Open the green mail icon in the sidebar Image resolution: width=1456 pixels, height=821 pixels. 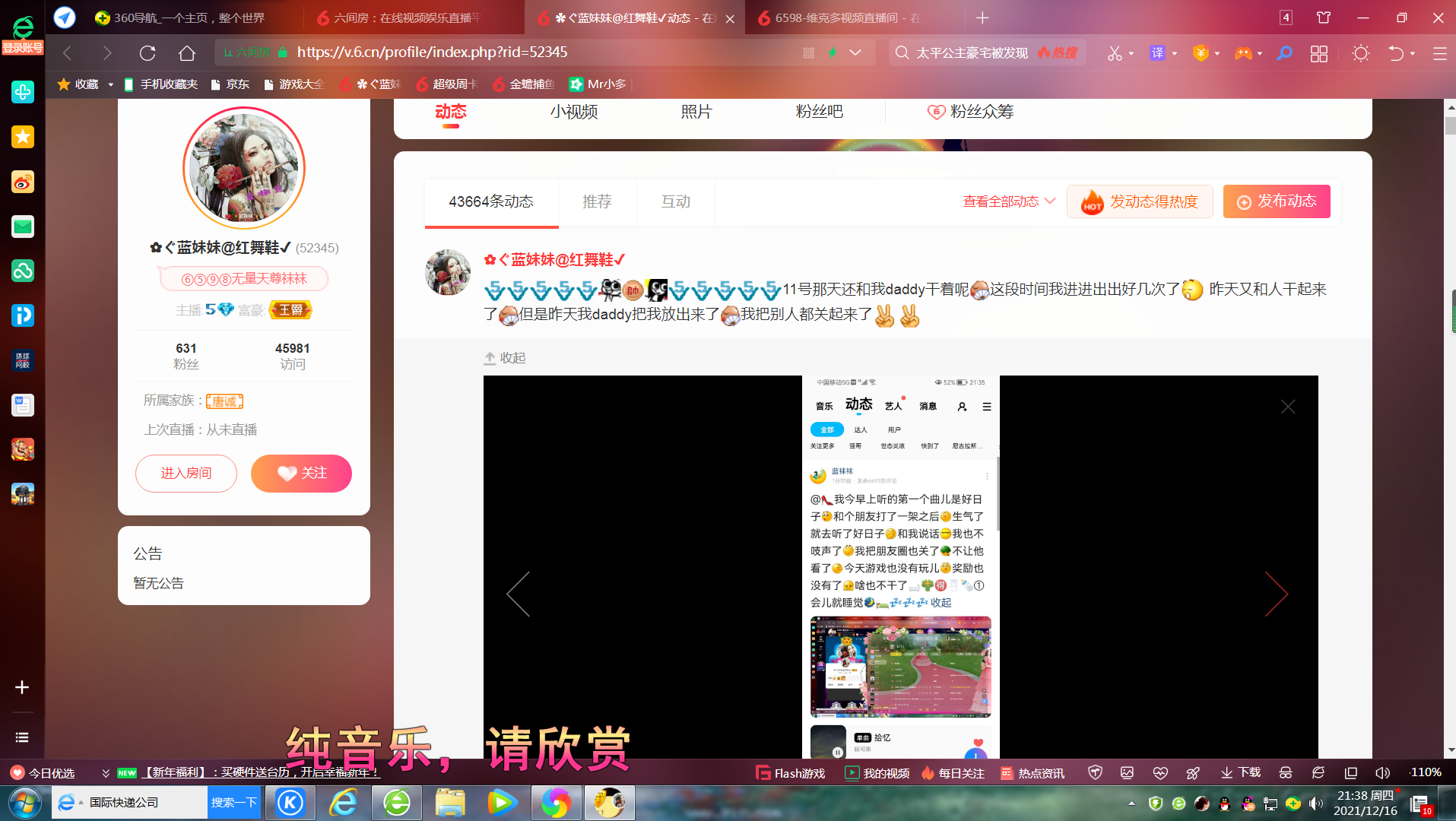pyautogui.click(x=23, y=226)
